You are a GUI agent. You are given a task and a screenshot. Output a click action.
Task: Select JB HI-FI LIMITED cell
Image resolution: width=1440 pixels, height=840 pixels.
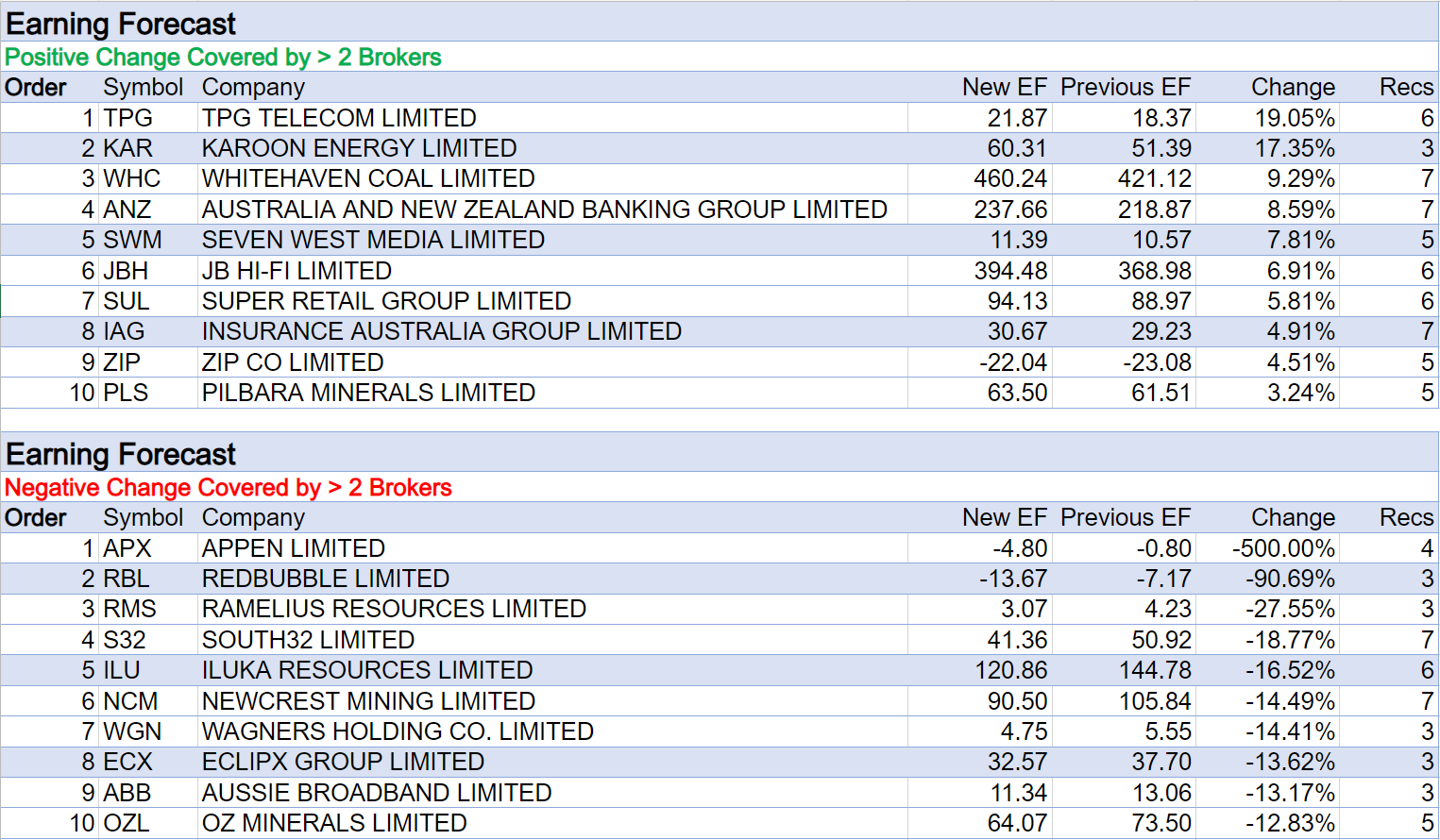(x=296, y=271)
